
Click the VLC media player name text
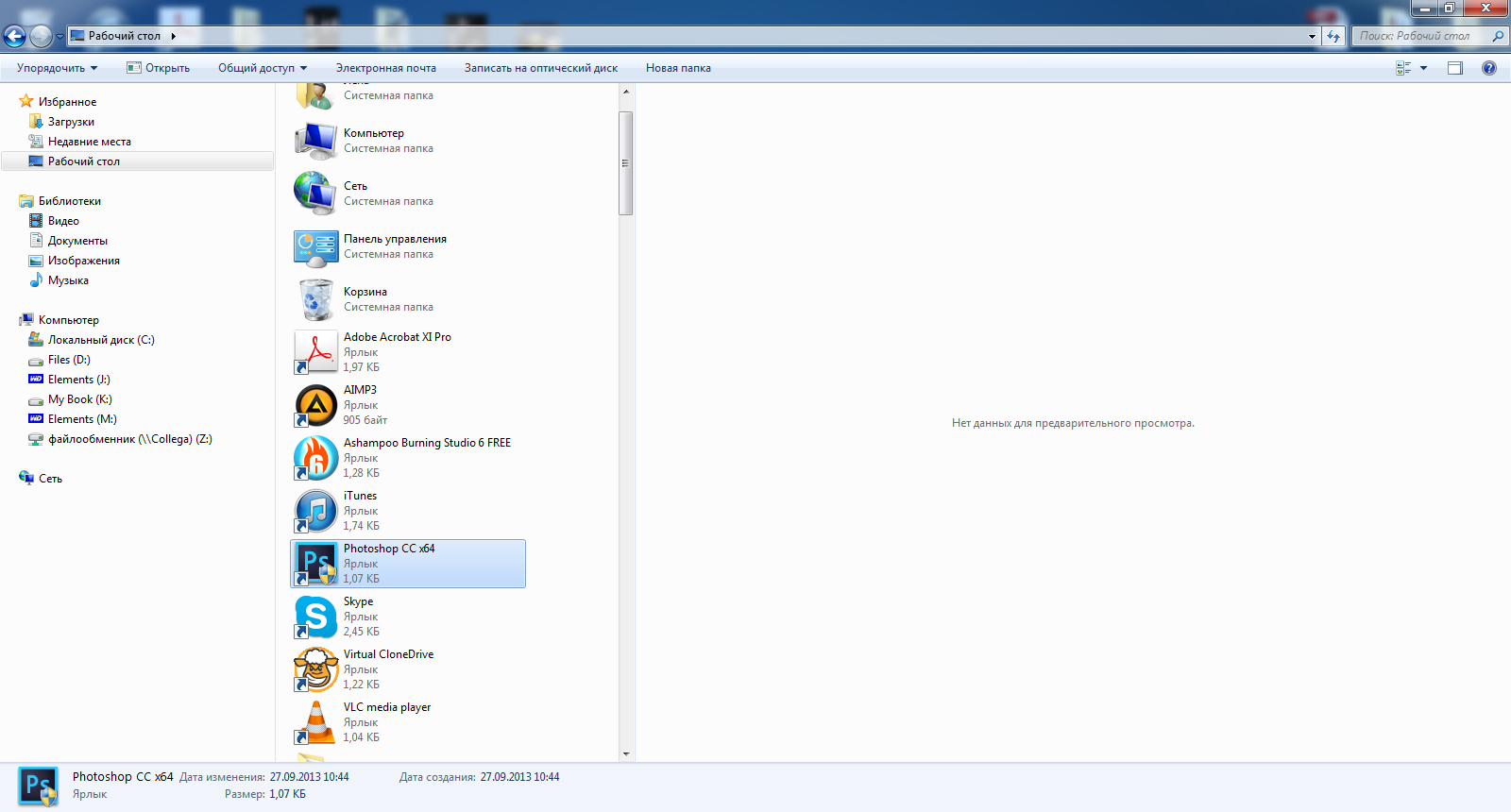387,707
